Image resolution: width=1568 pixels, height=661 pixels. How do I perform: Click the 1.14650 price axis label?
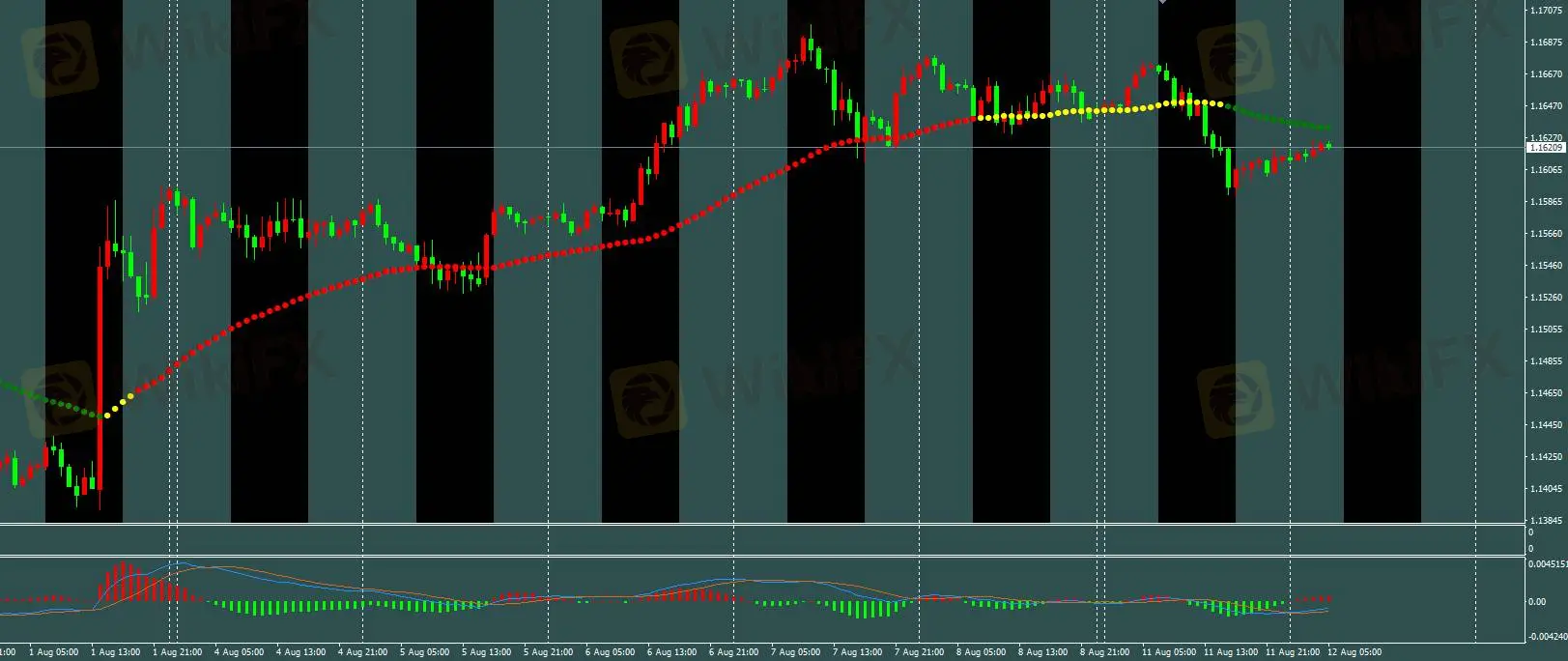tap(1547, 393)
